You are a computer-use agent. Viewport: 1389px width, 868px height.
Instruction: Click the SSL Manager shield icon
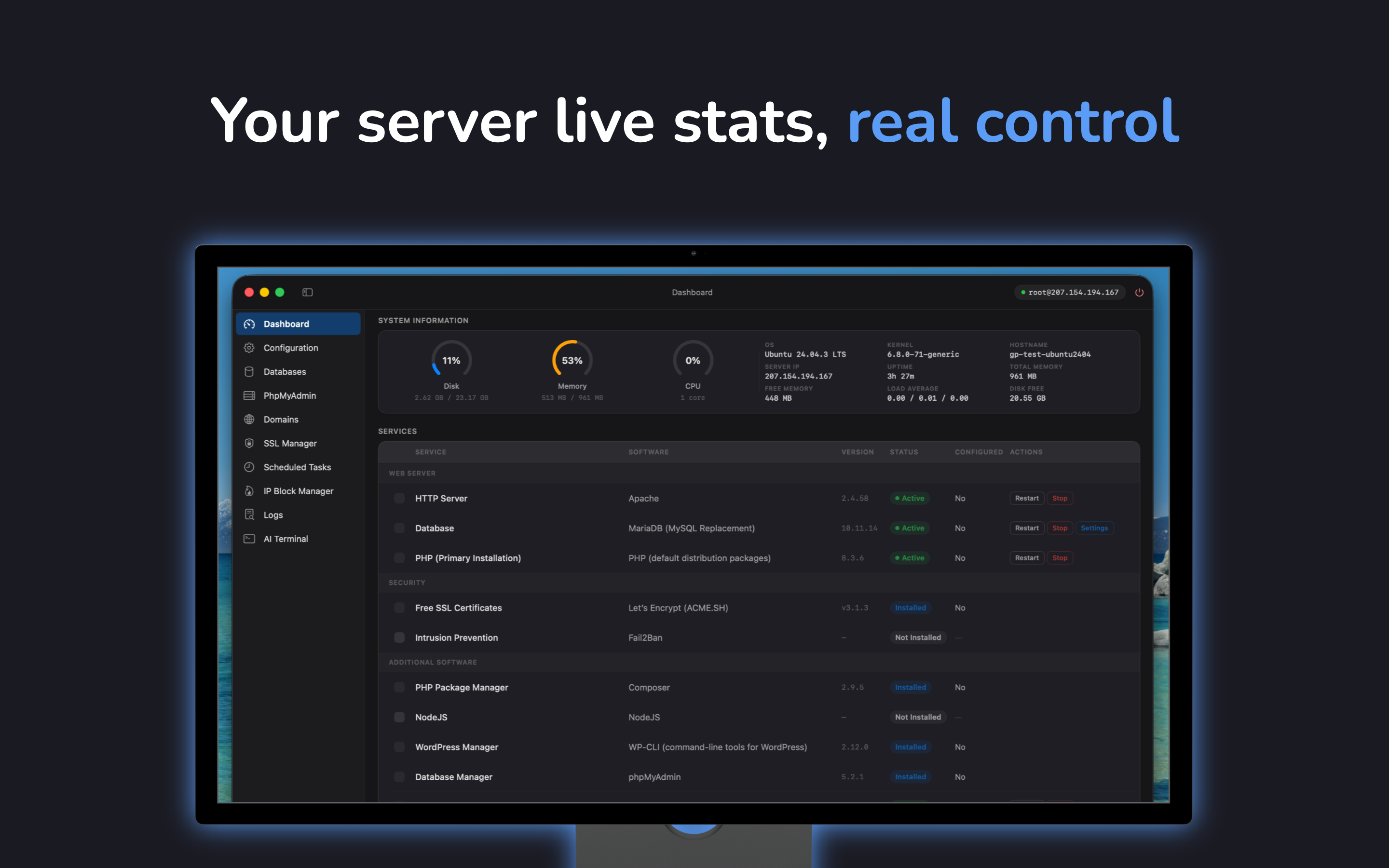pyautogui.click(x=249, y=443)
